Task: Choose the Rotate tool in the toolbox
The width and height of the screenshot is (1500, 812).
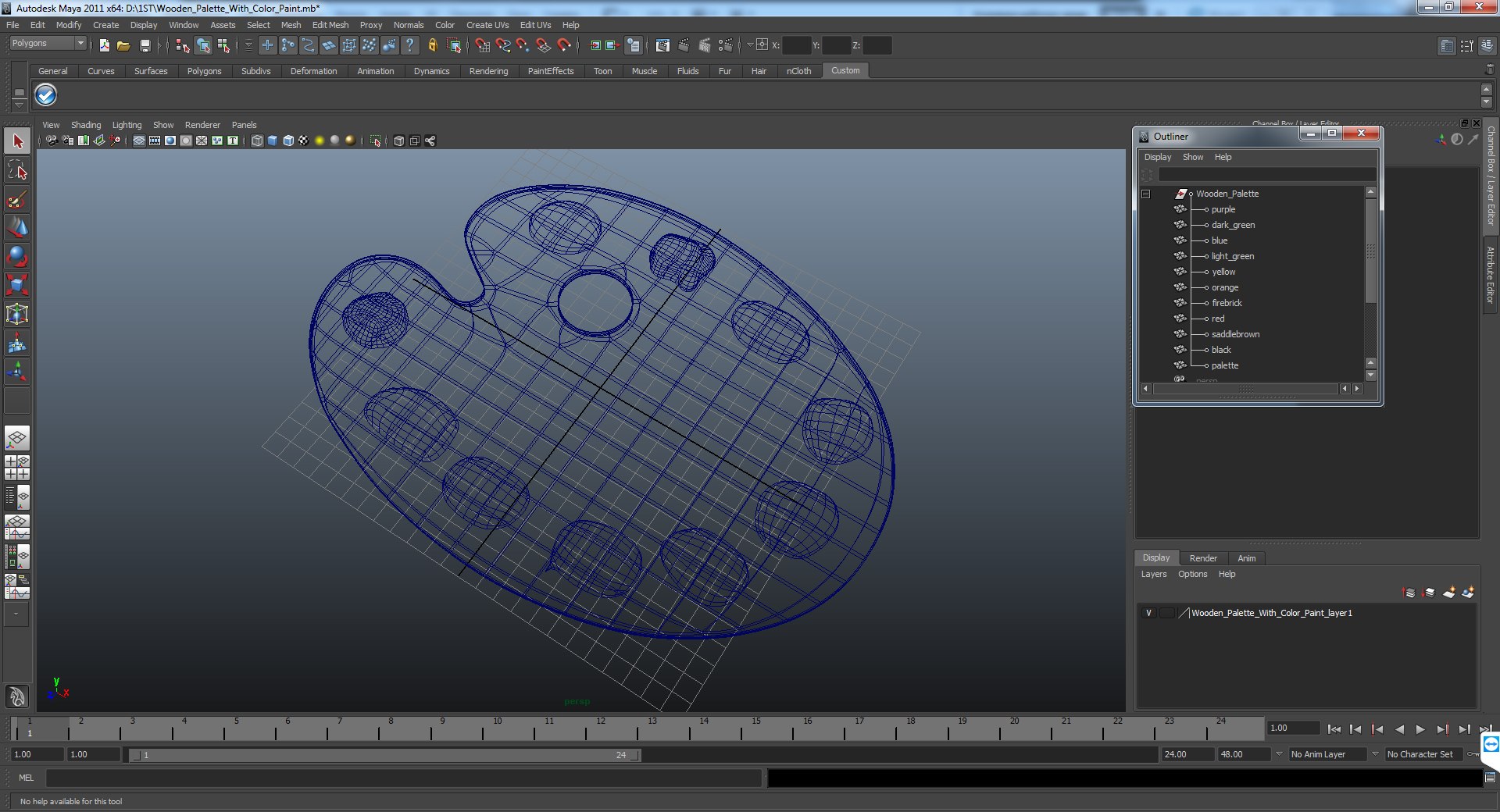Action: [17, 256]
